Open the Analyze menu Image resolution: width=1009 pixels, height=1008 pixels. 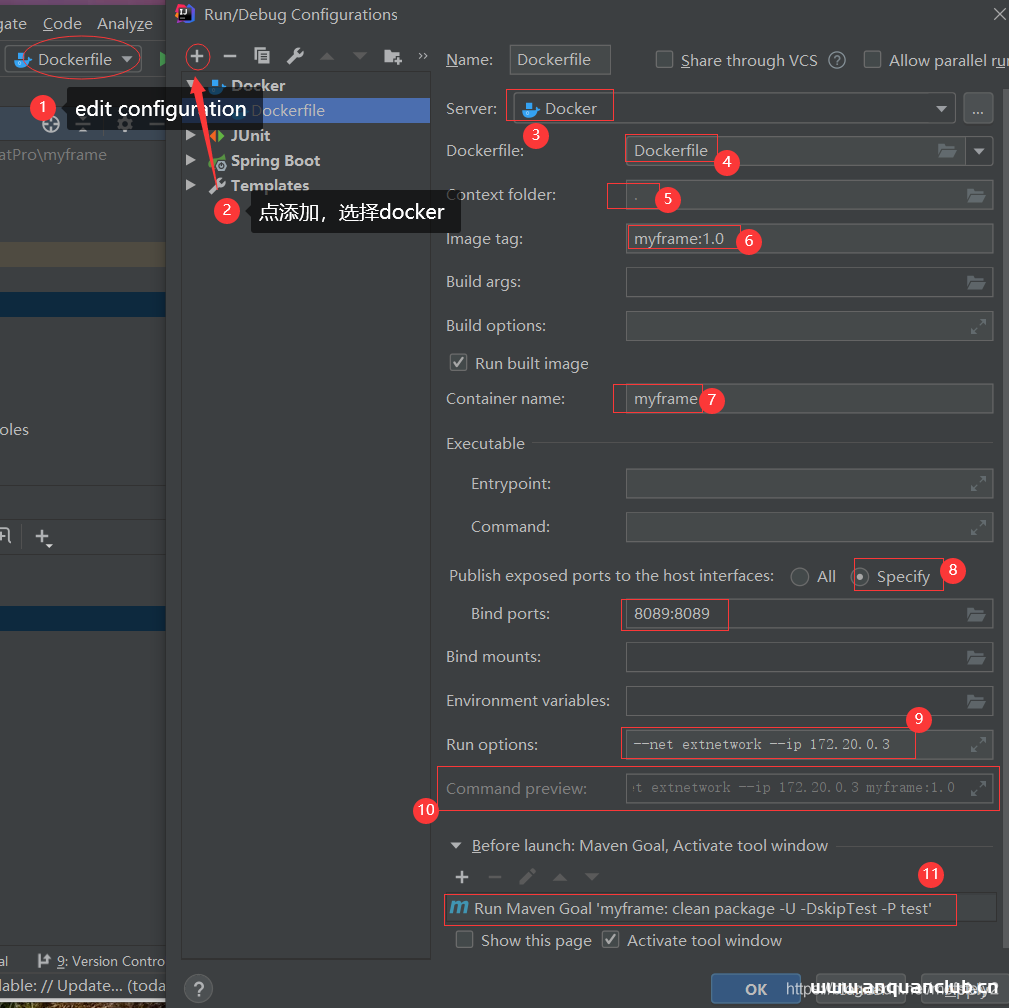125,23
